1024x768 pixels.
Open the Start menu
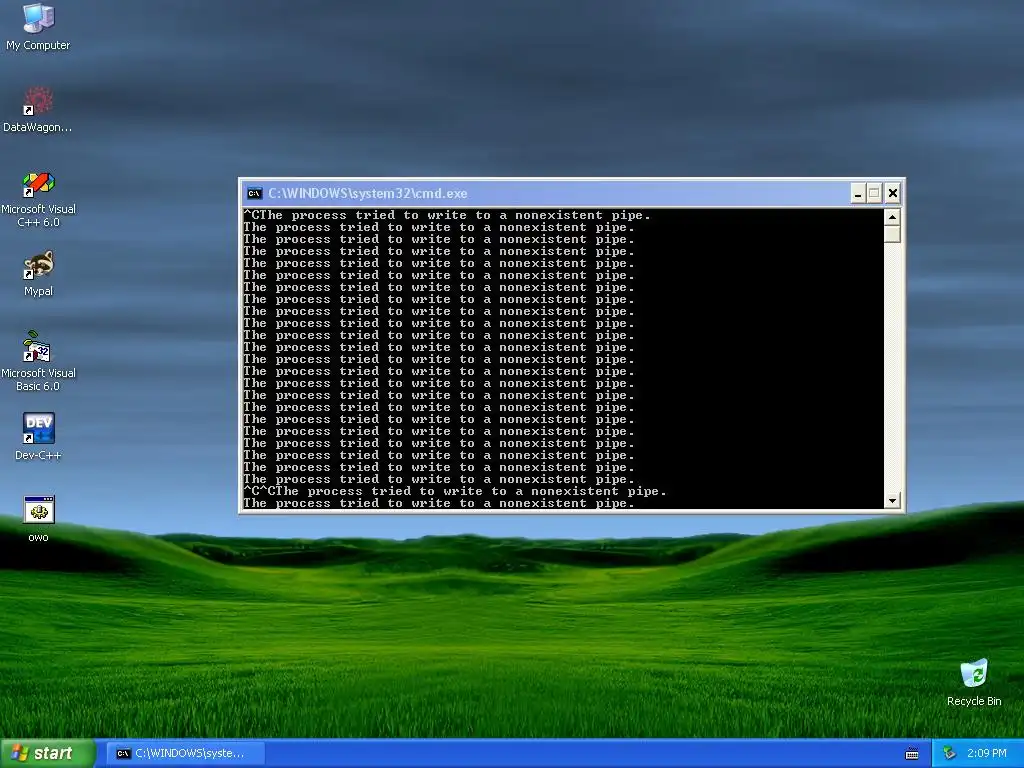click(48, 753)
